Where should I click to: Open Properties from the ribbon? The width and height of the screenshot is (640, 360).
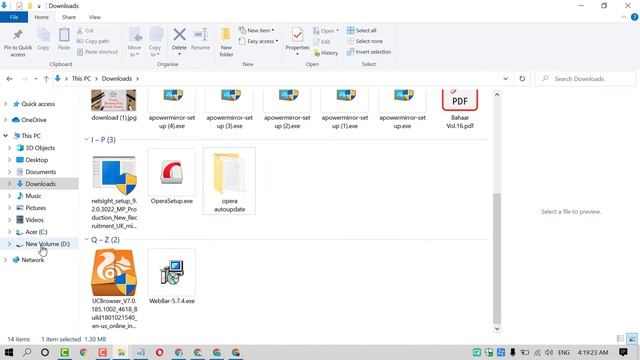click(x=297, y=42)
